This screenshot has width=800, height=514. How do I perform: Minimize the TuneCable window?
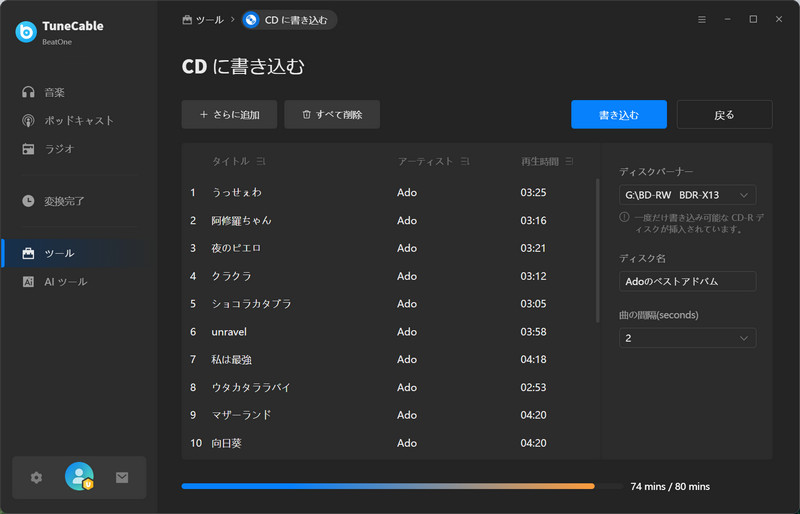728,19
